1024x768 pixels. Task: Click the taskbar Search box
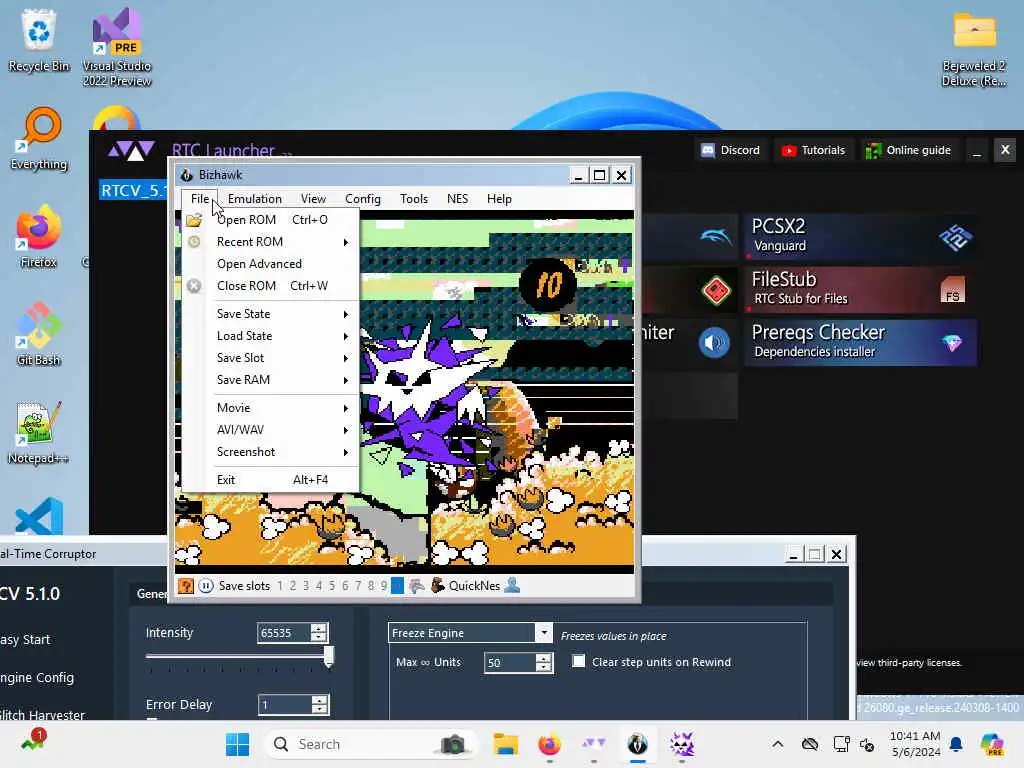[370, 744]
